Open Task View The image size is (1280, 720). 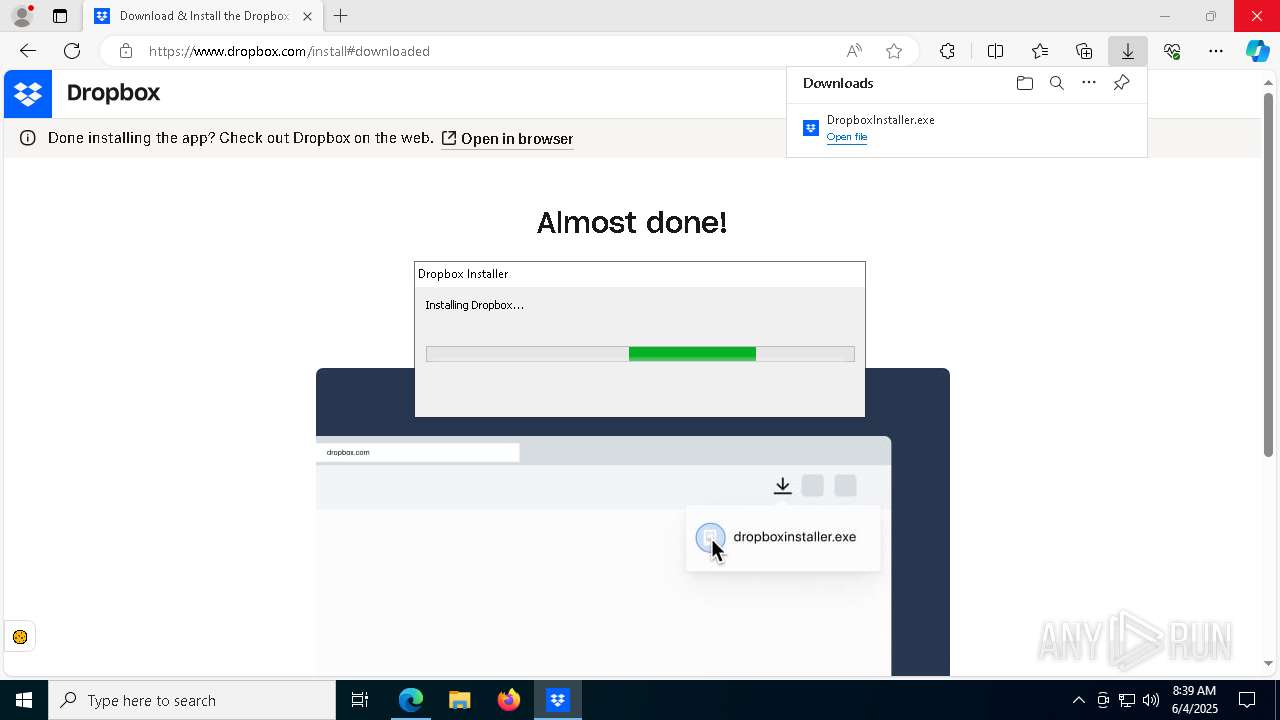coord(360,700)
